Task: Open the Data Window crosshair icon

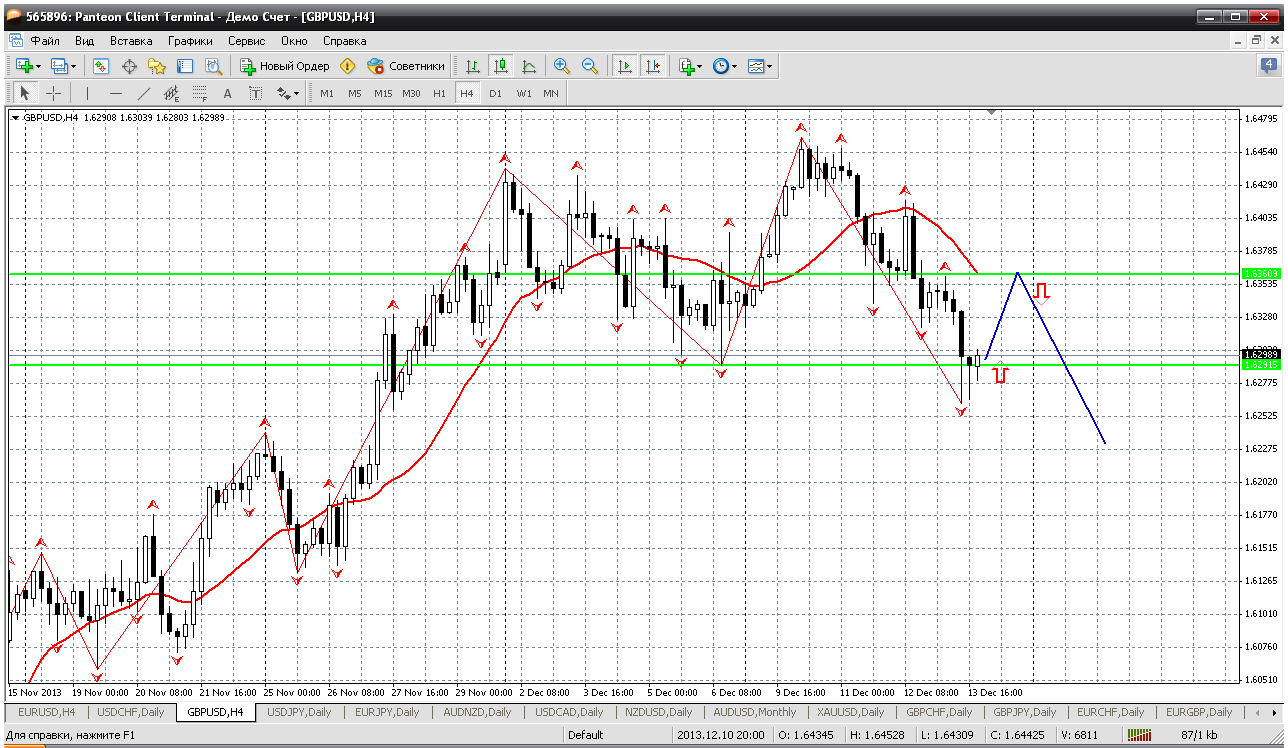Action: [x=129, y=66]
